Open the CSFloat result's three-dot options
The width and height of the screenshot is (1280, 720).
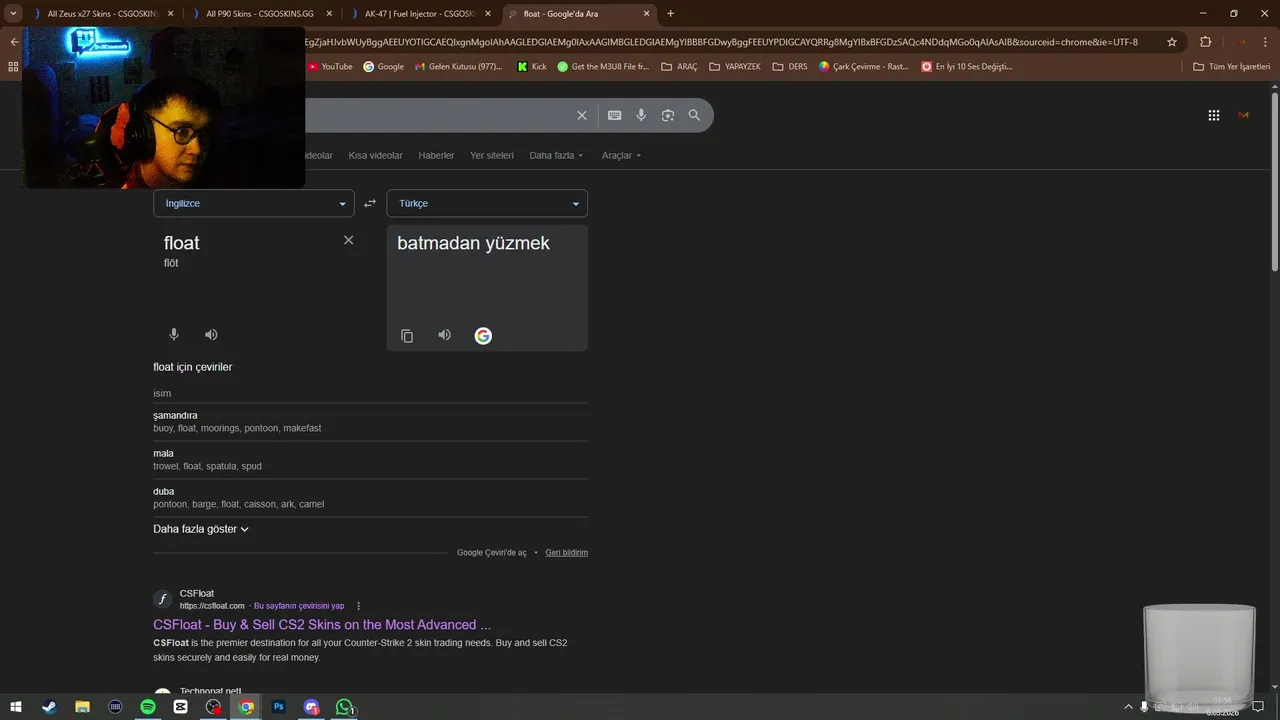[x=359, y=606]
